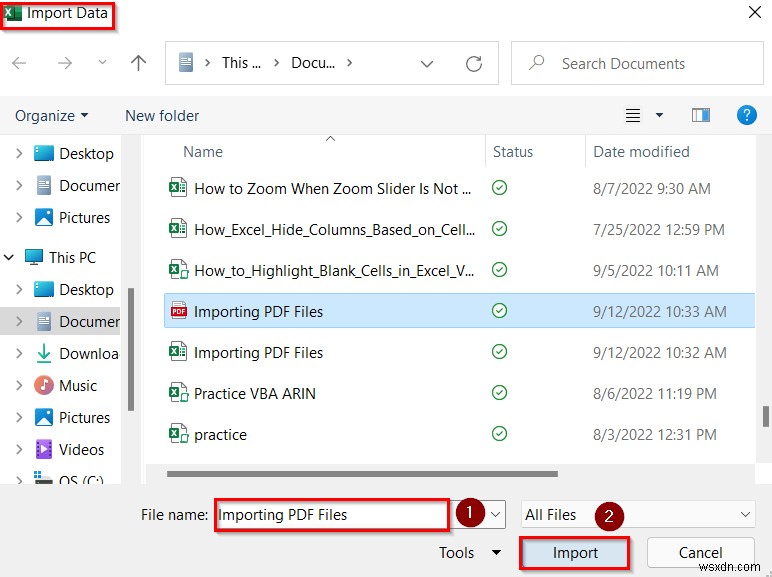This screenshot has height=577, width=772.
Task: Open the All Files type dropdown
Action: [x=638, y=514]
